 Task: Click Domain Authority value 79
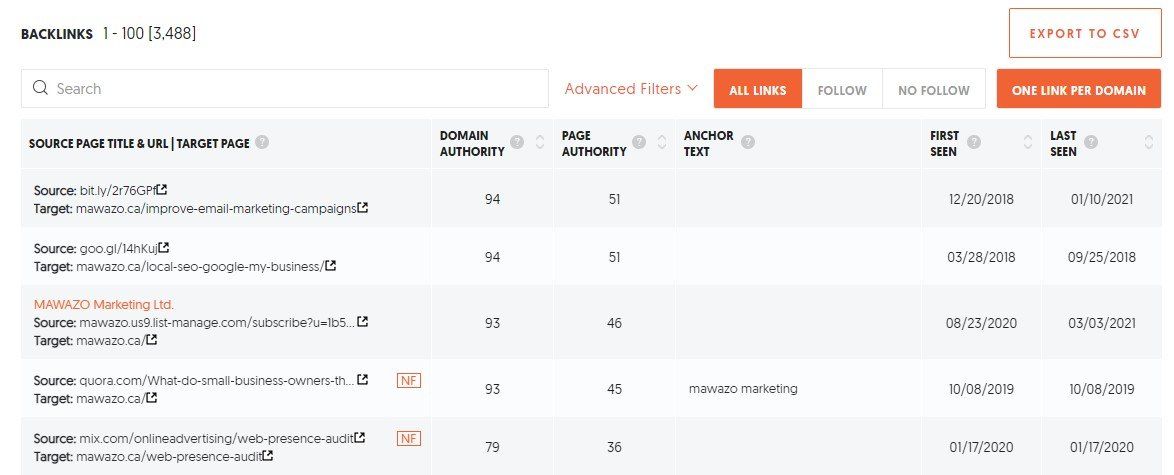[x=492, y=447]
